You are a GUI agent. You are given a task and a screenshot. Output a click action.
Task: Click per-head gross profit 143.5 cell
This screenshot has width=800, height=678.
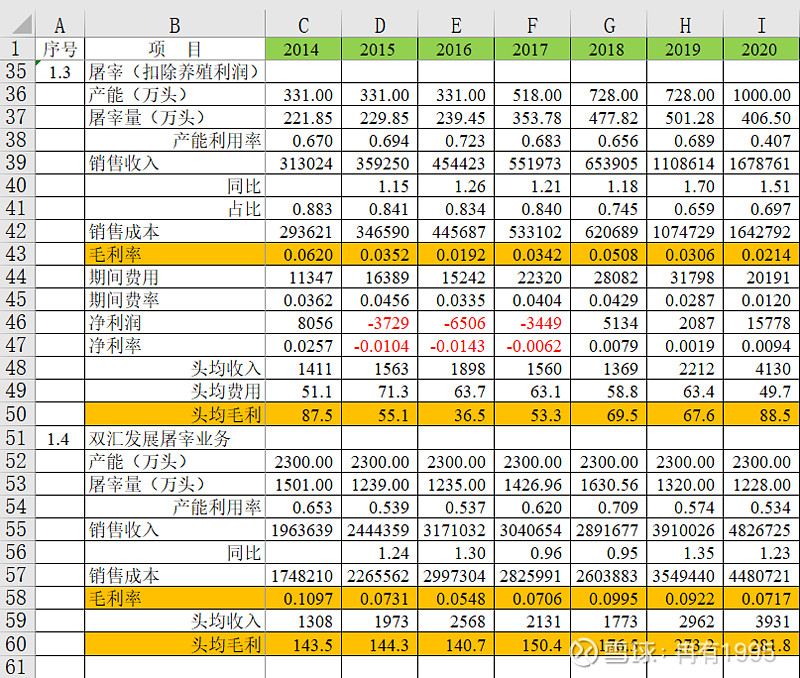coord(304,644)
